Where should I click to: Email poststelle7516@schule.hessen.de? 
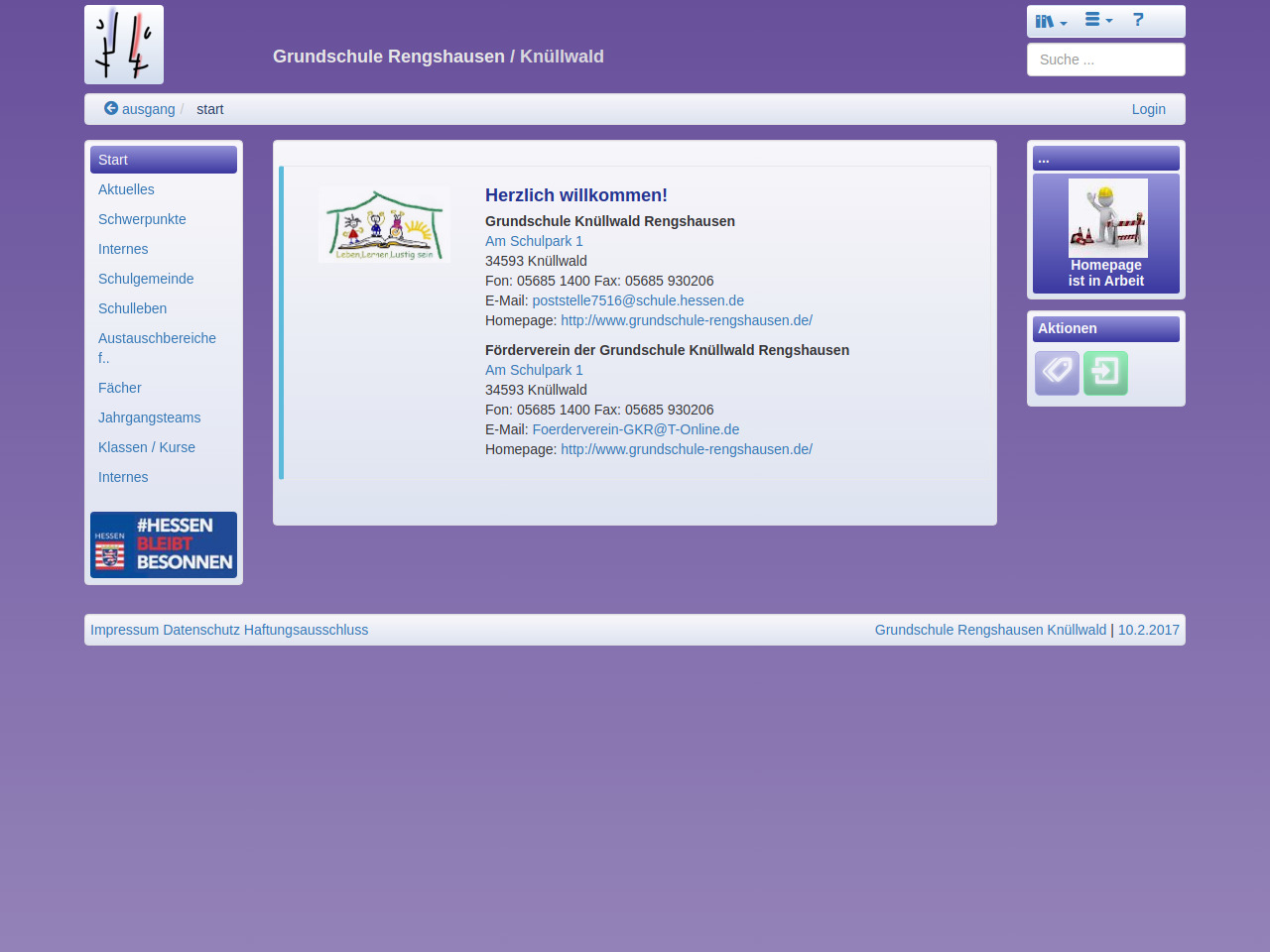tap(638, 300)
